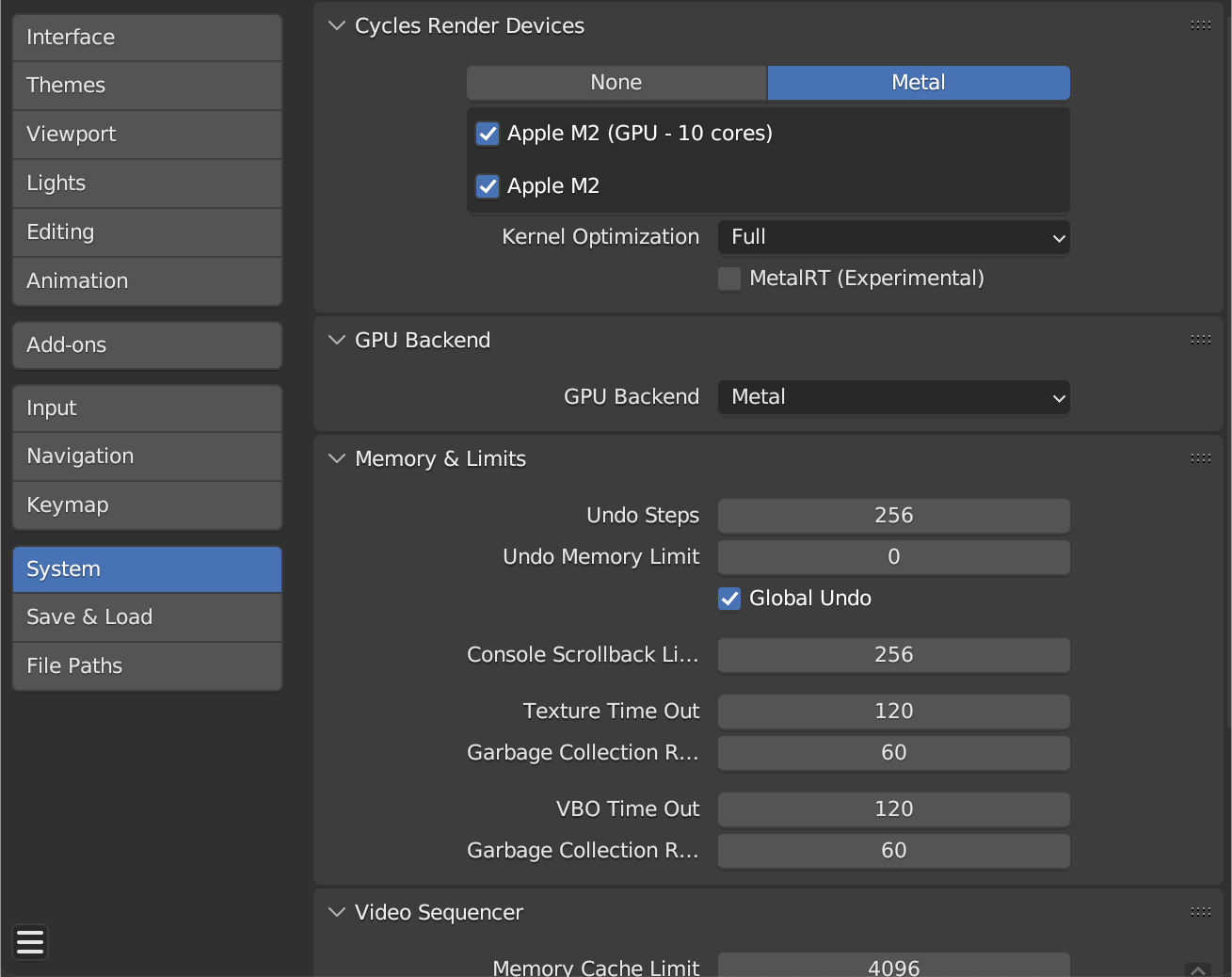Grab the Cycles Render Devices panel drag handle

(1200, 25)
